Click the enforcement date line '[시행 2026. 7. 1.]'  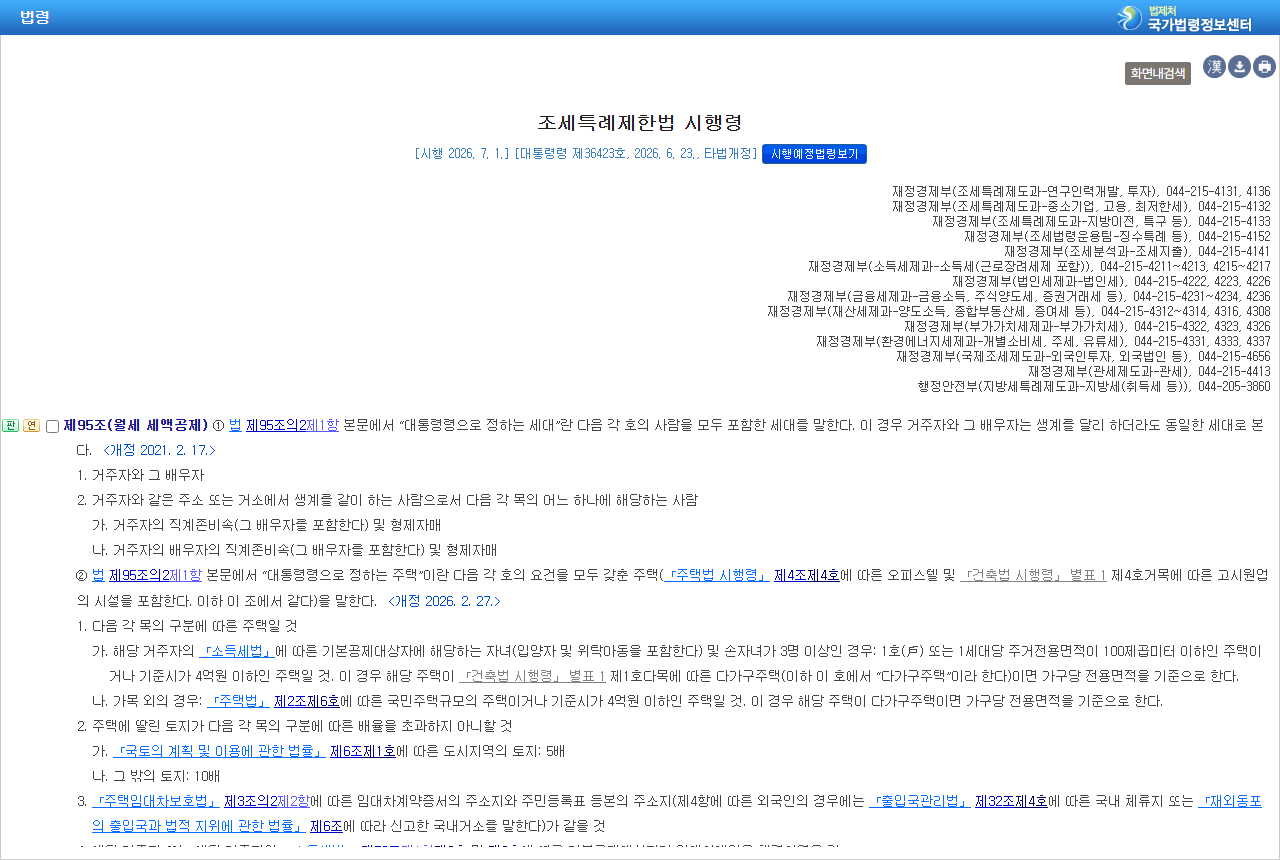pyautogui.click(x=461, y=154)
